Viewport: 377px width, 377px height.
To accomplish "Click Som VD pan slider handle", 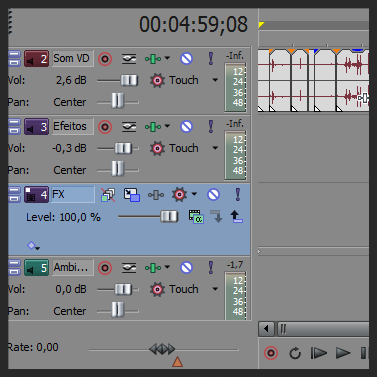I will pyautogui.click(x=117, y=101).
